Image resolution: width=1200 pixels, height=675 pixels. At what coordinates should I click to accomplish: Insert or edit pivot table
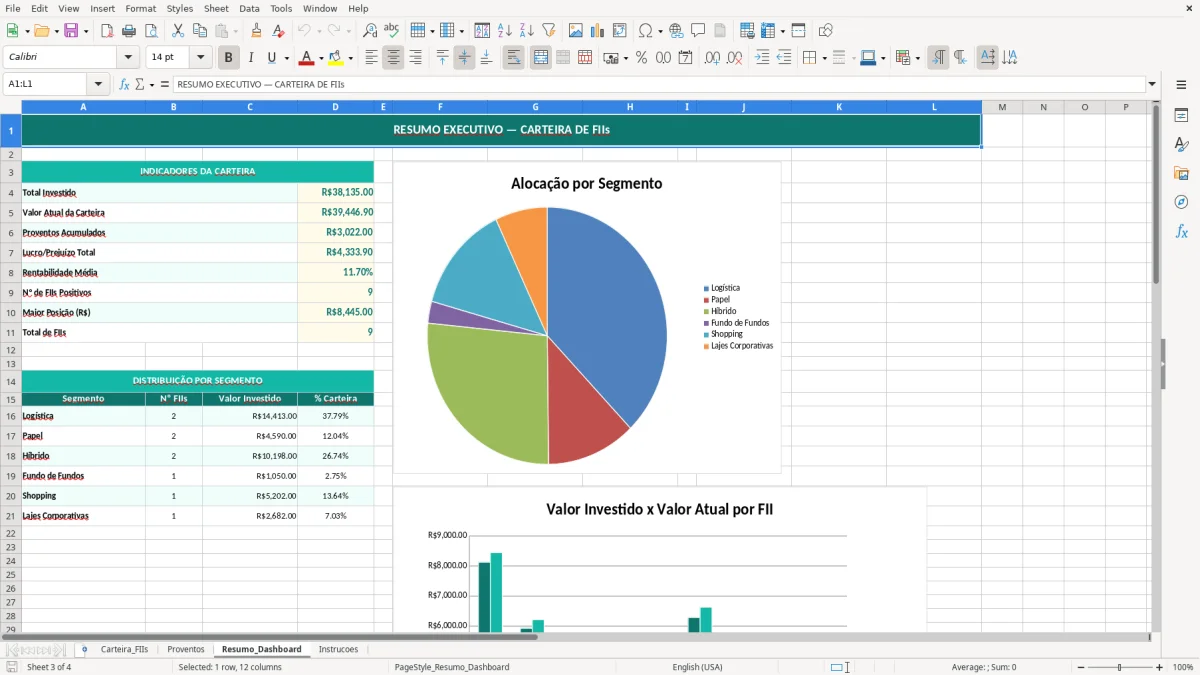620,31
